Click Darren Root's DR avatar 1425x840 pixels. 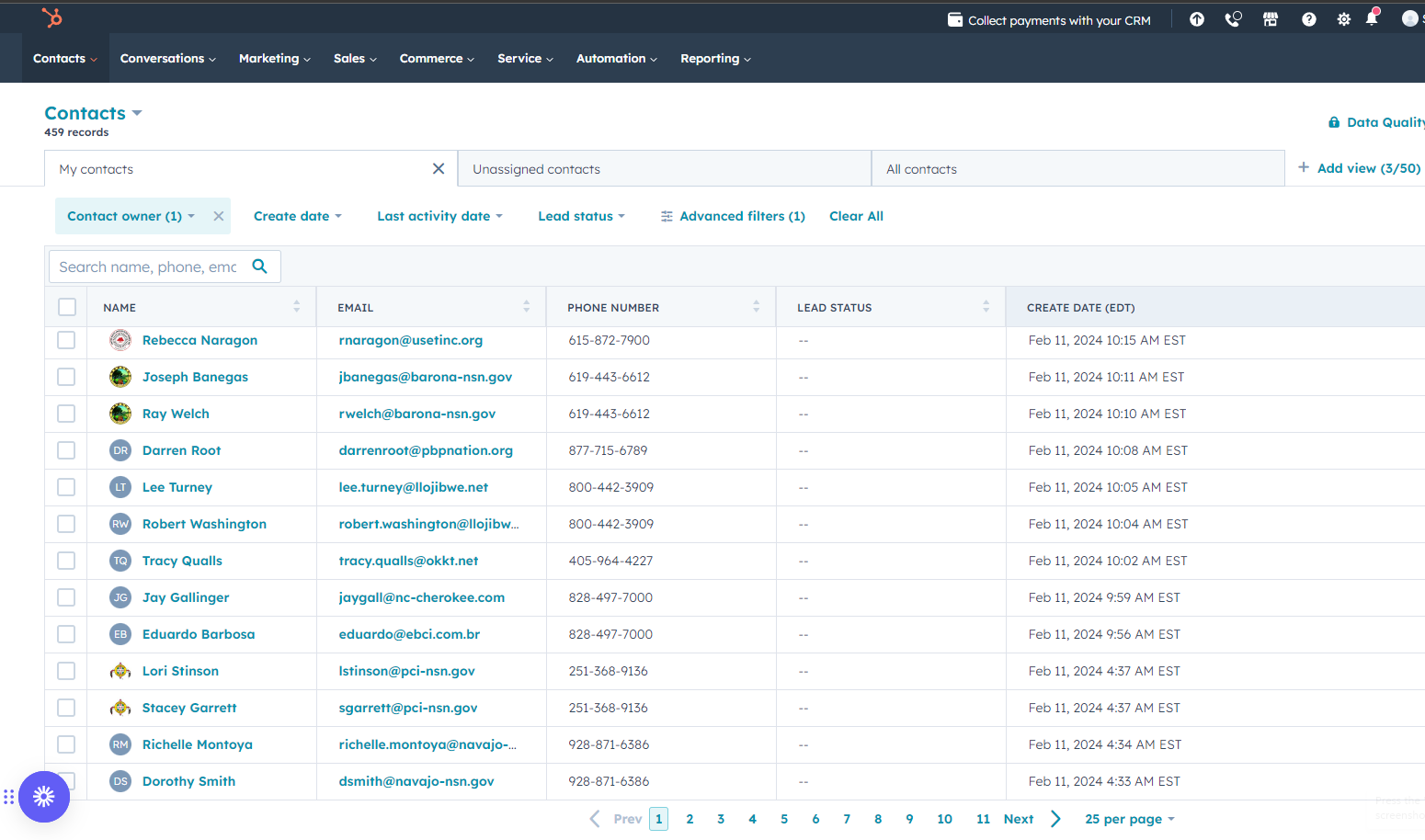pyautogui.click(x=120, y=450)
